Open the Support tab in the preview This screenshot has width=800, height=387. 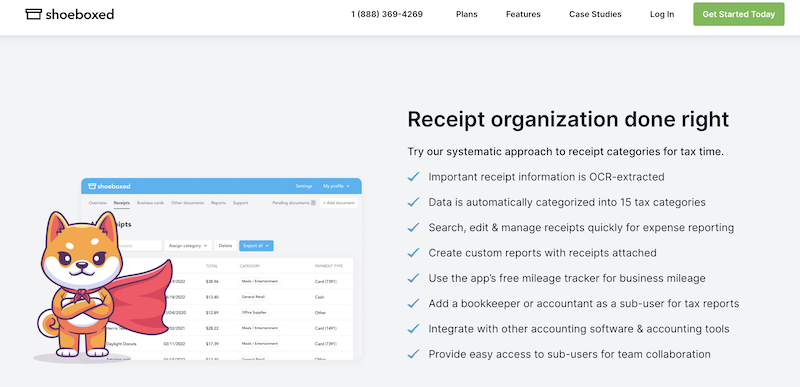240,203
